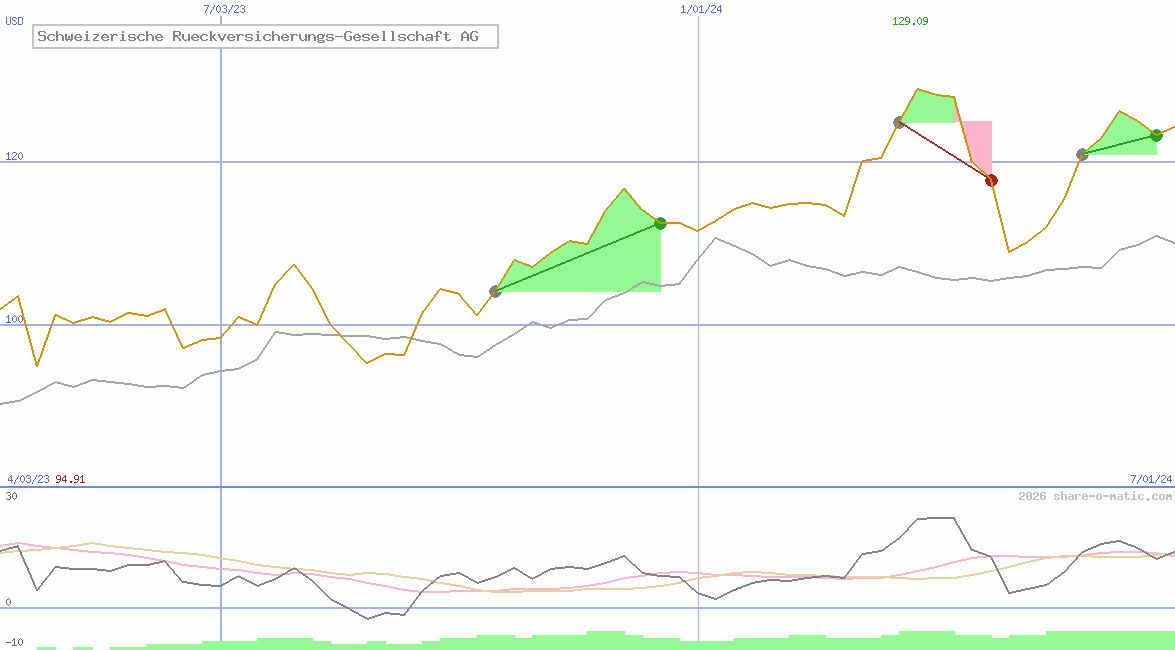This screenshot has height=650, width=1175.
Task: Click the USD currency label
Action: [15, 21]
